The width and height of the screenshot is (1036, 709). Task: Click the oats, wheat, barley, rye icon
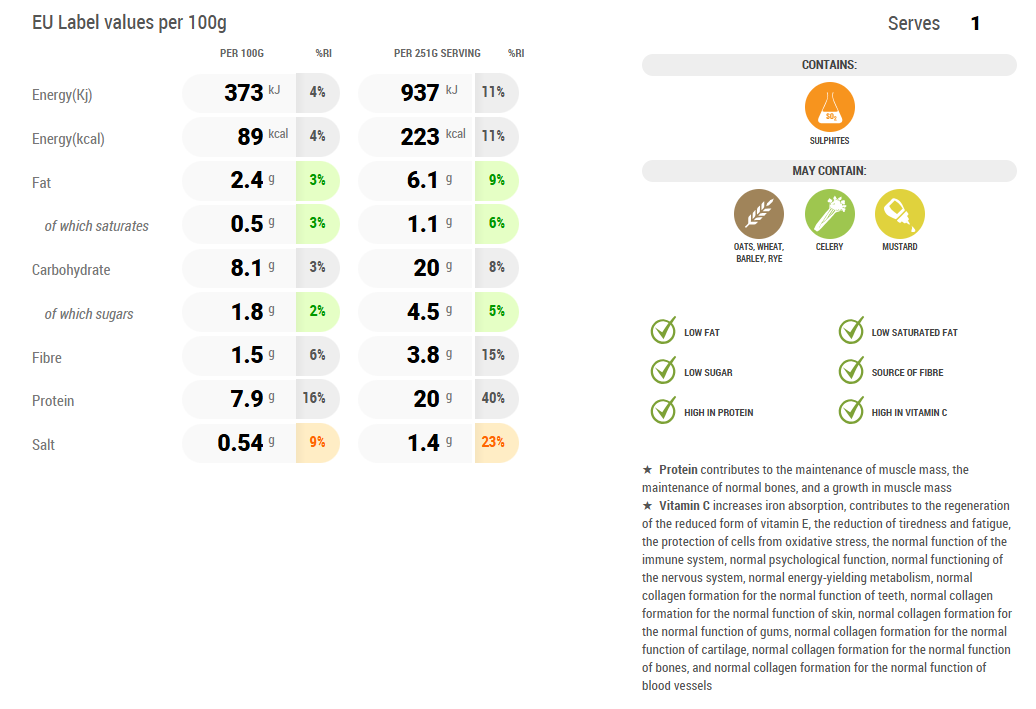tap(759, 213)
